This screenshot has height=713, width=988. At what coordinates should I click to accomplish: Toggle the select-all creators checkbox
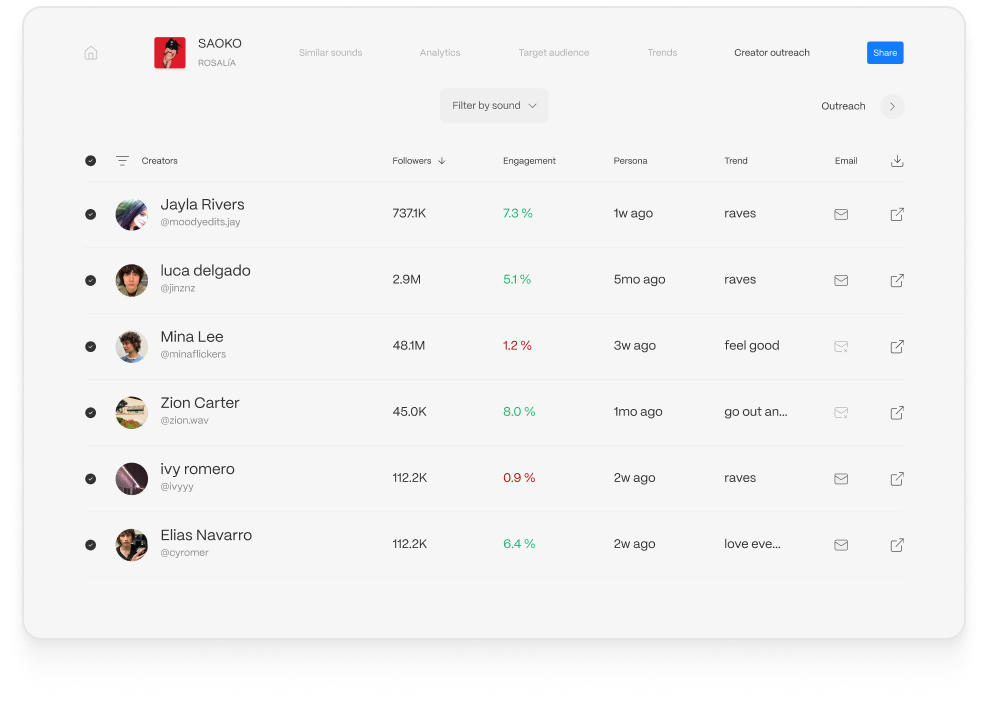click(x=91, y=161)
